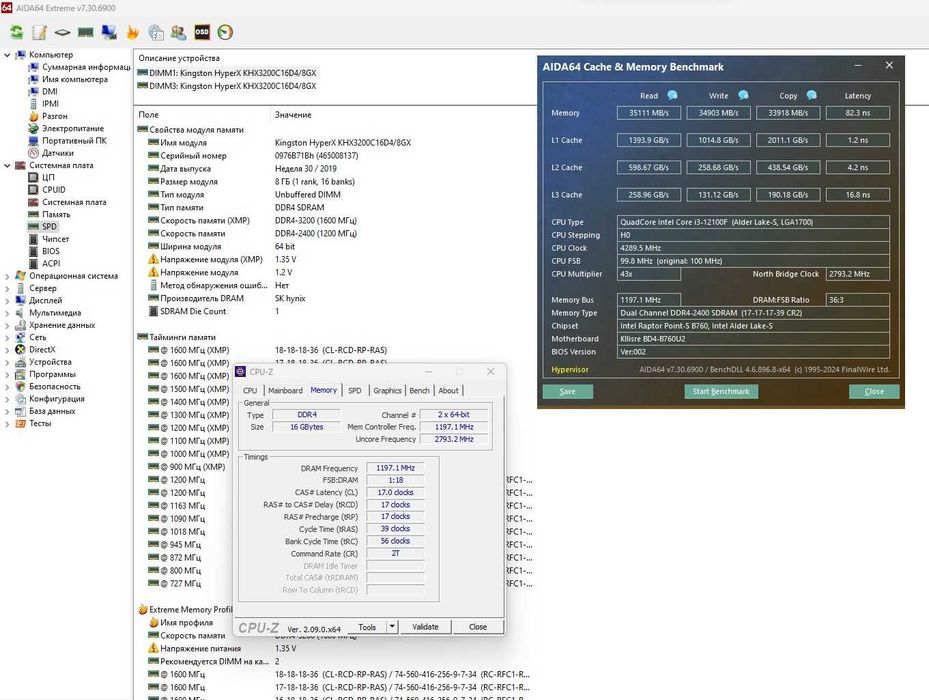Switch to Graphics tab in CPU-Z
929x700 pixels.
[x=387, y=390]
